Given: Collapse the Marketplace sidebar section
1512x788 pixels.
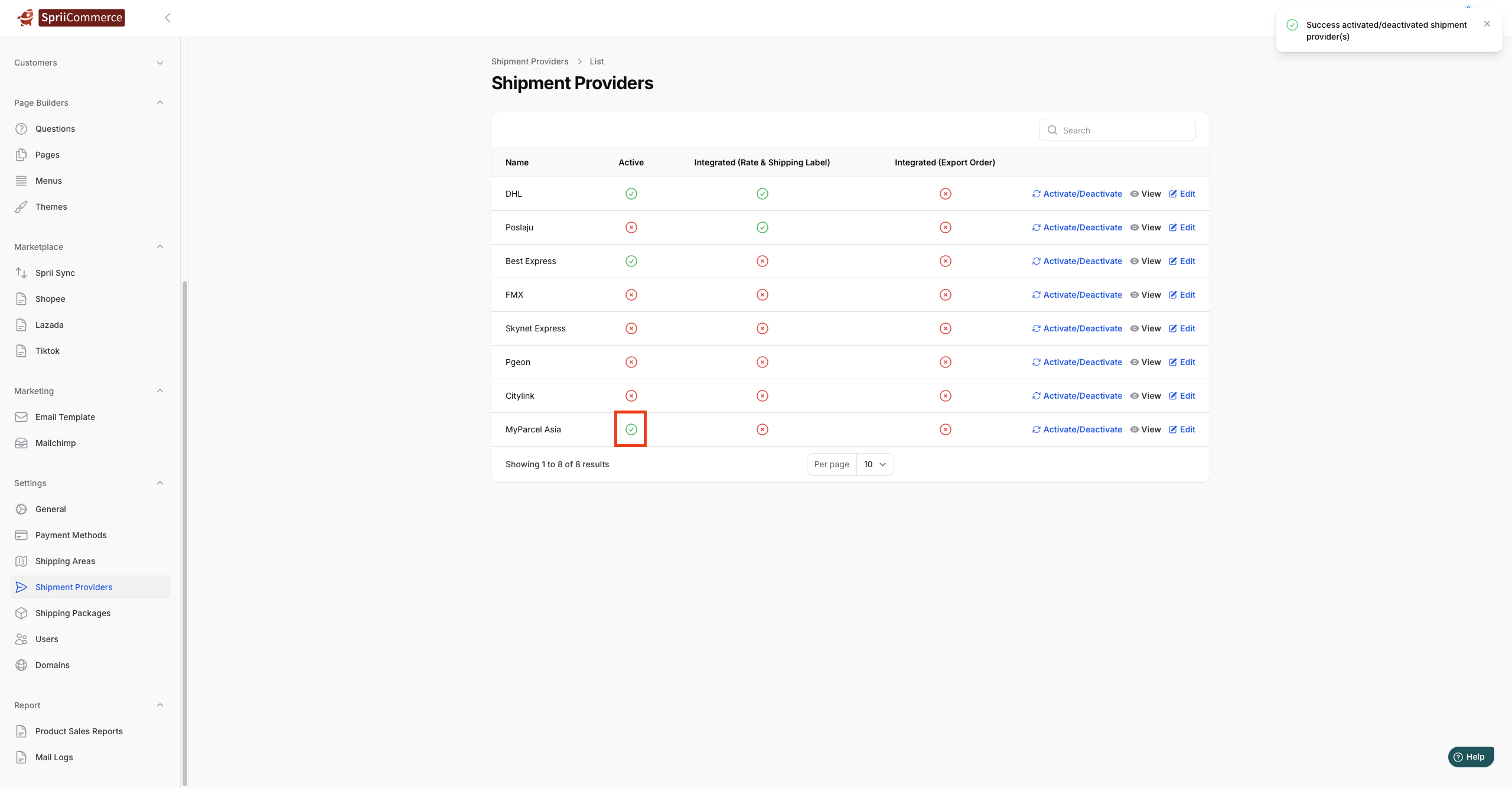Looking at the screenshot, I should (x=159, y=247).
